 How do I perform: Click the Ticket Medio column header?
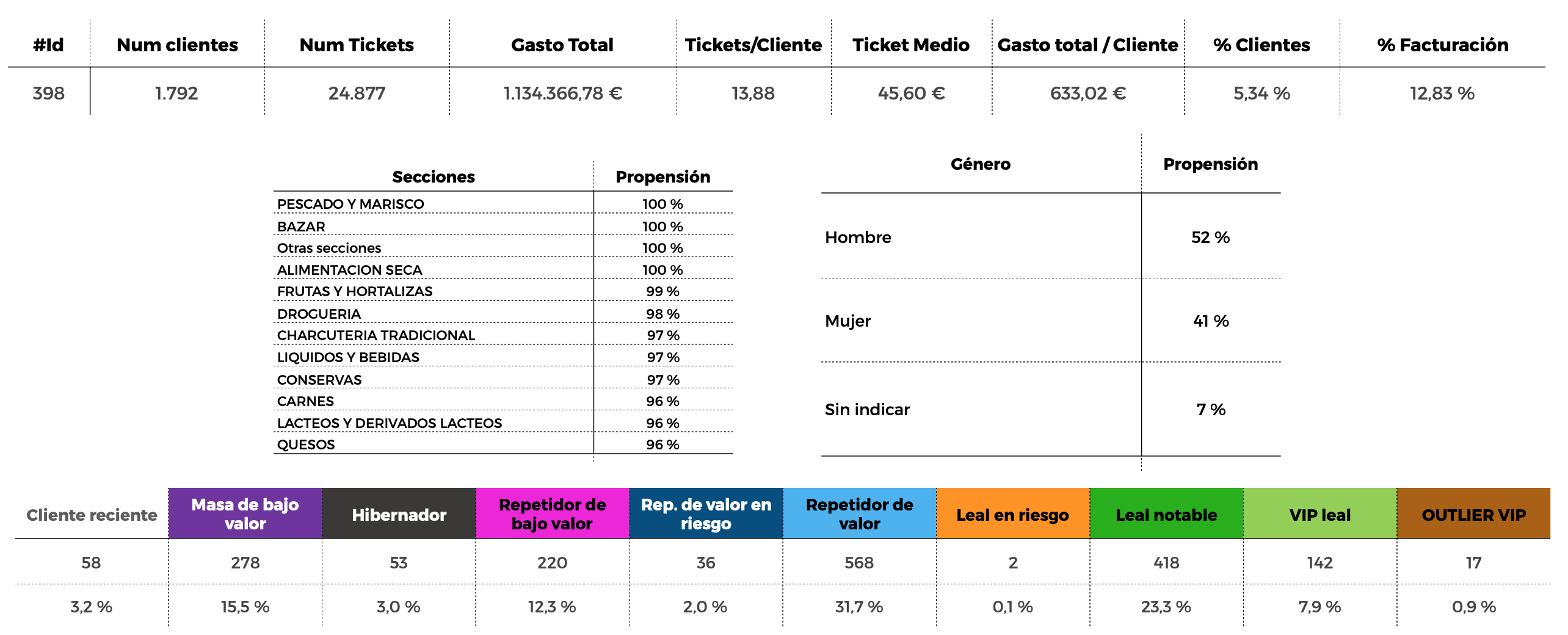910,45
